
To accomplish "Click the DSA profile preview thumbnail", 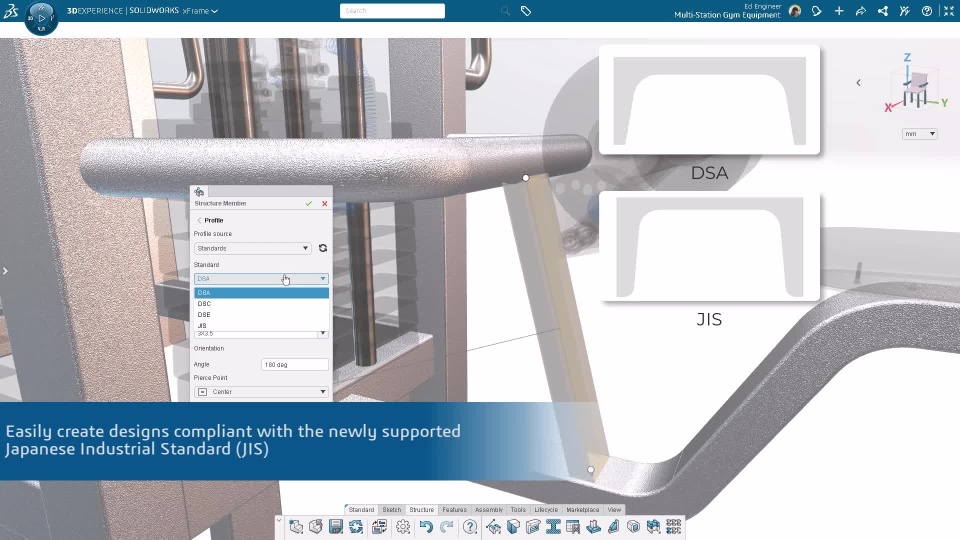I will (x=709, y=100).
